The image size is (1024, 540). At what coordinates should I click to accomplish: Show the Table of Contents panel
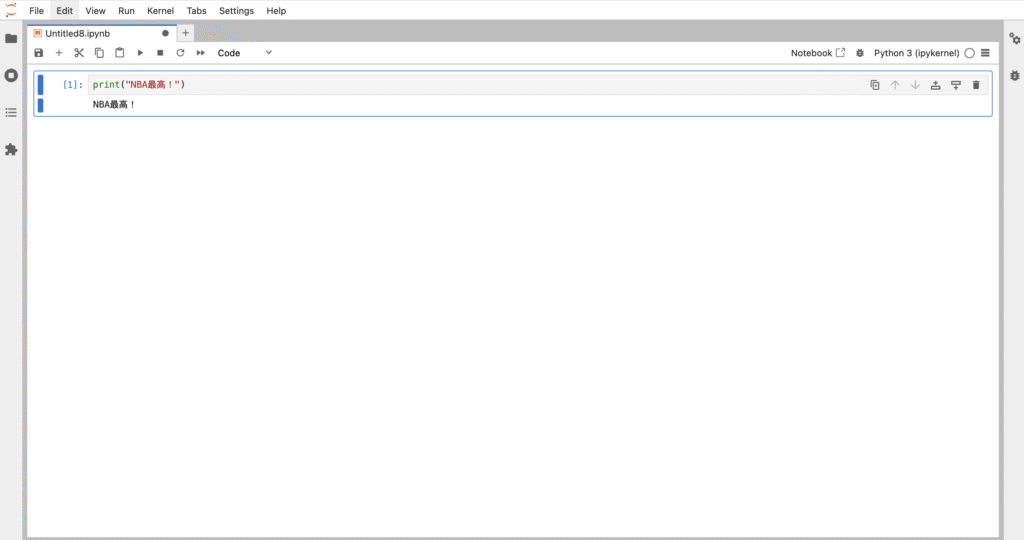(x=11, y=113)
